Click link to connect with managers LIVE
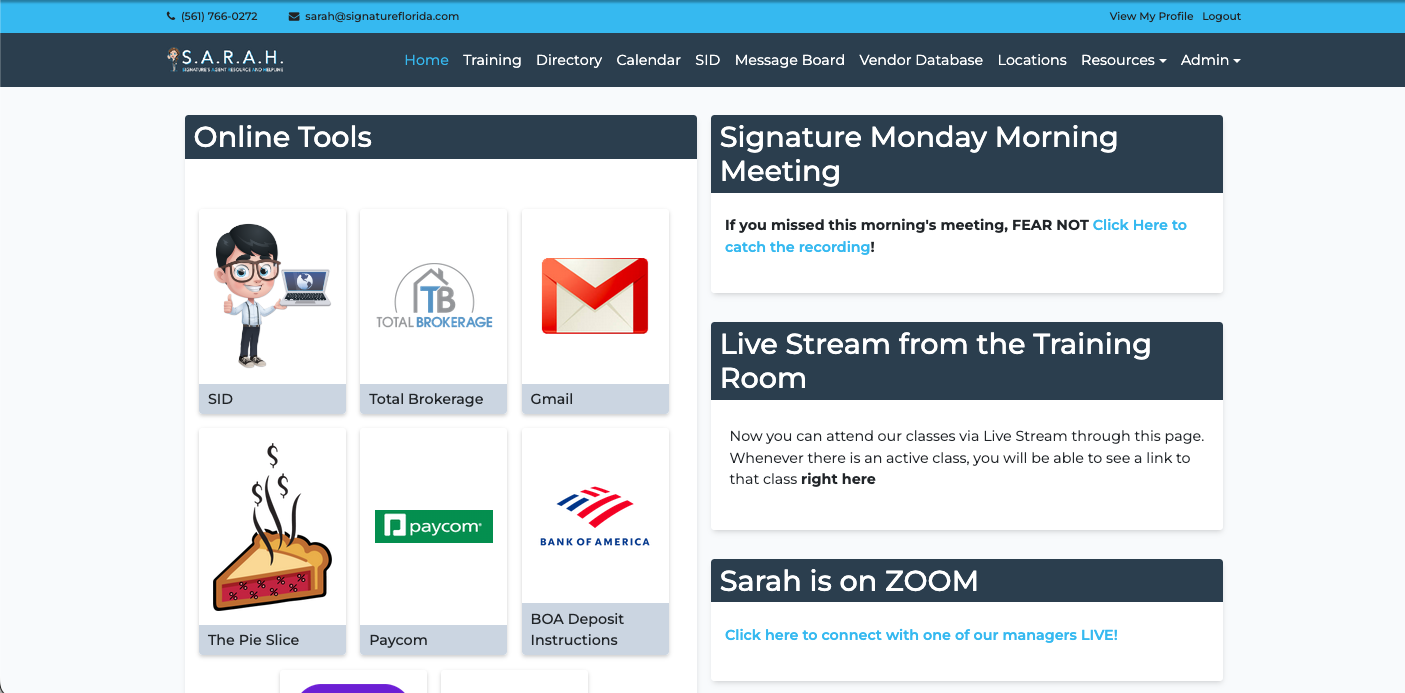1405x693 pixels. click(x=921, y=635)
